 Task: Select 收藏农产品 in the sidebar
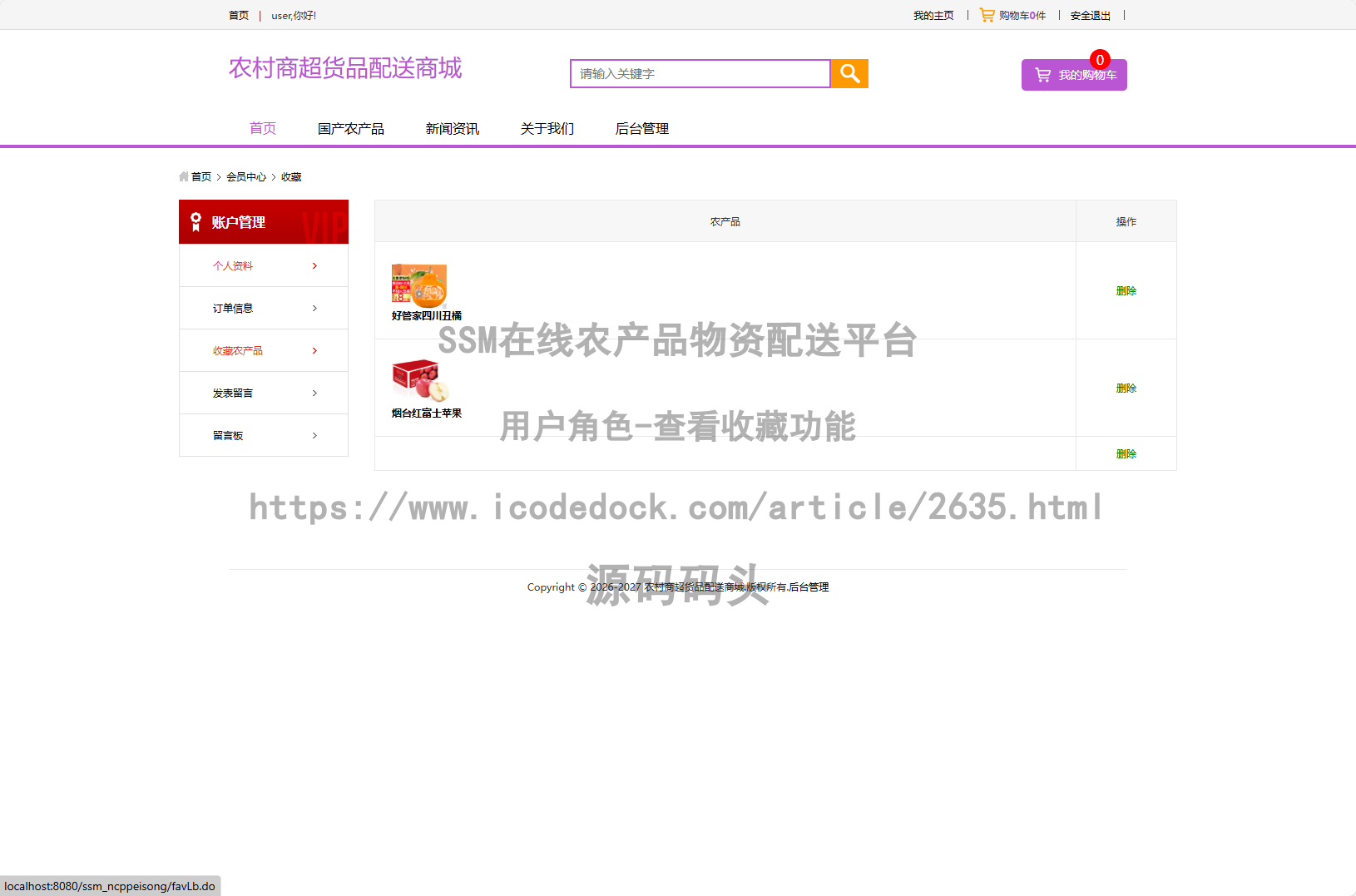point(240,350)
